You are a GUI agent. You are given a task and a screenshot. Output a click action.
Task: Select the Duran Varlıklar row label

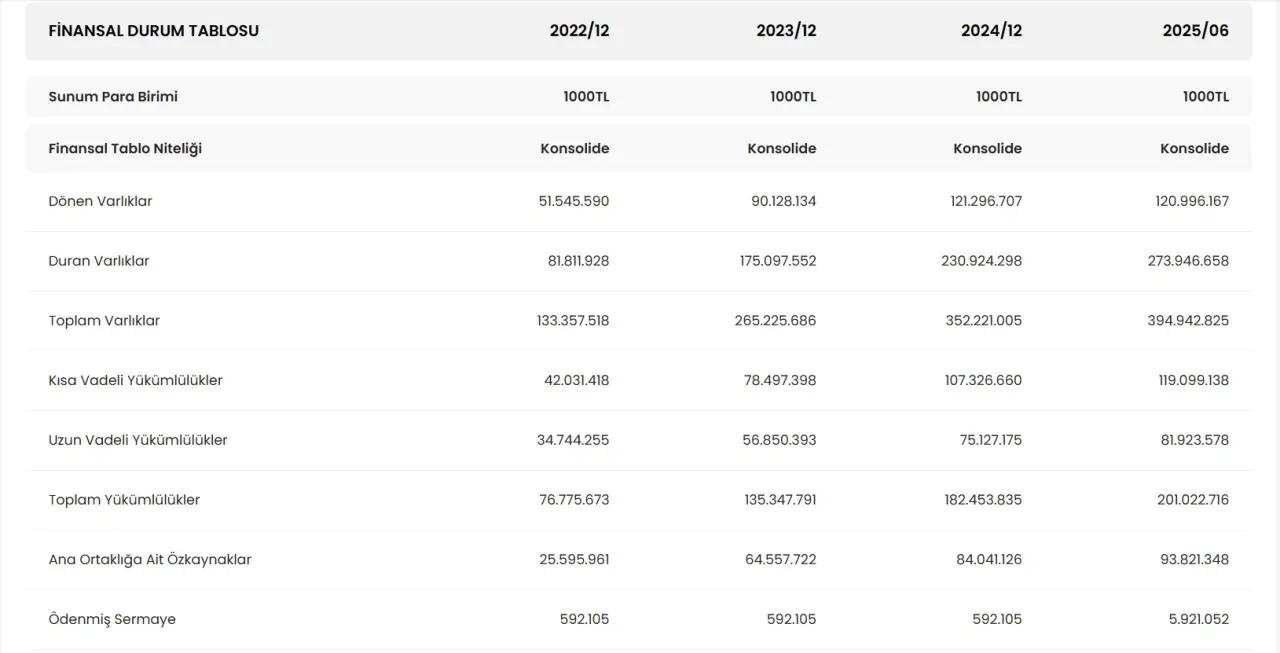tap(98, 261)
